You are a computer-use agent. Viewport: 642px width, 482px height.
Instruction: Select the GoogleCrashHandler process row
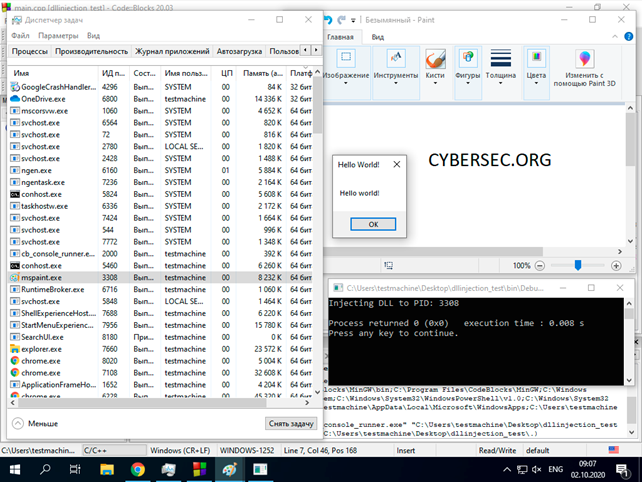160,87
